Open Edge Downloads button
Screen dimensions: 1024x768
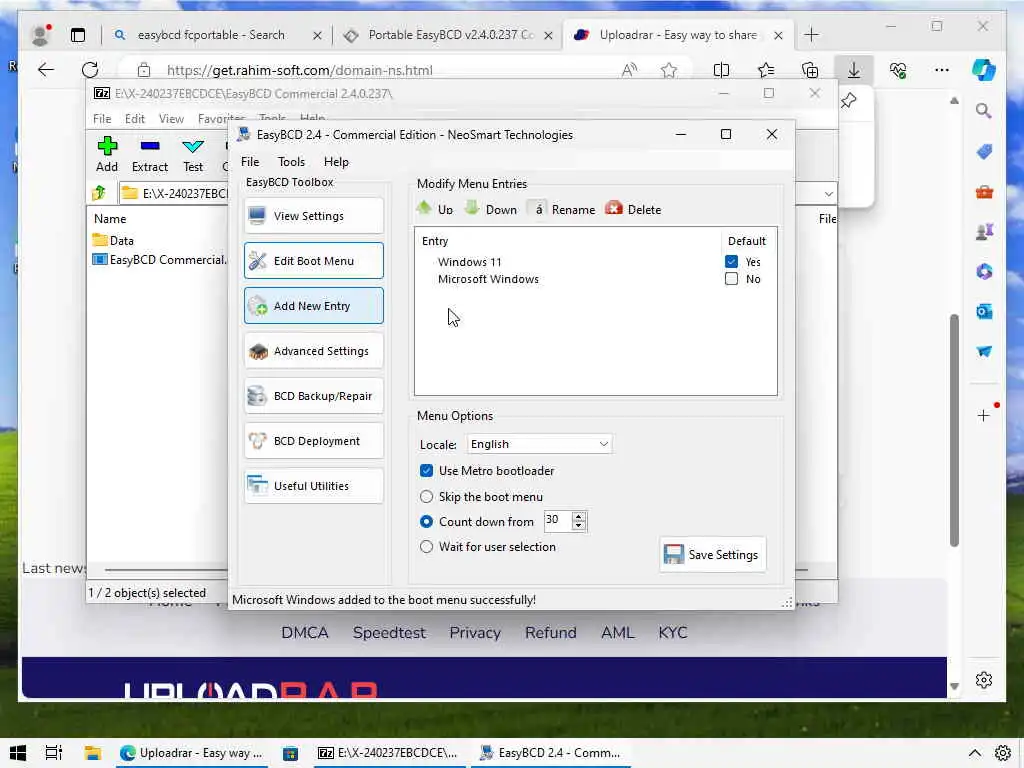[x=854, y=71]
